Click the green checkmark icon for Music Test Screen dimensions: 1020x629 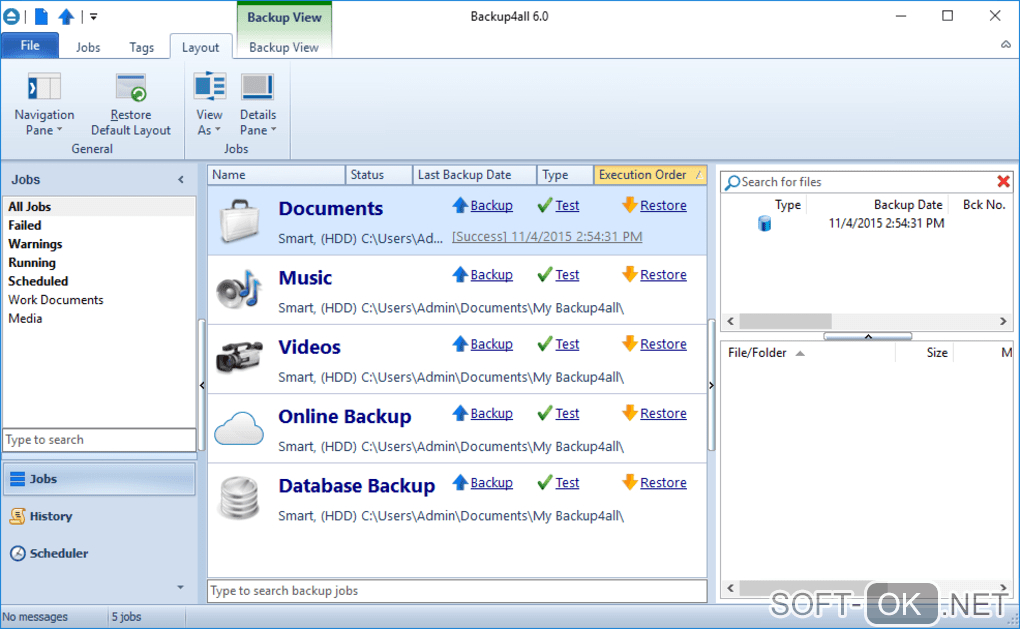click(544, 275)
